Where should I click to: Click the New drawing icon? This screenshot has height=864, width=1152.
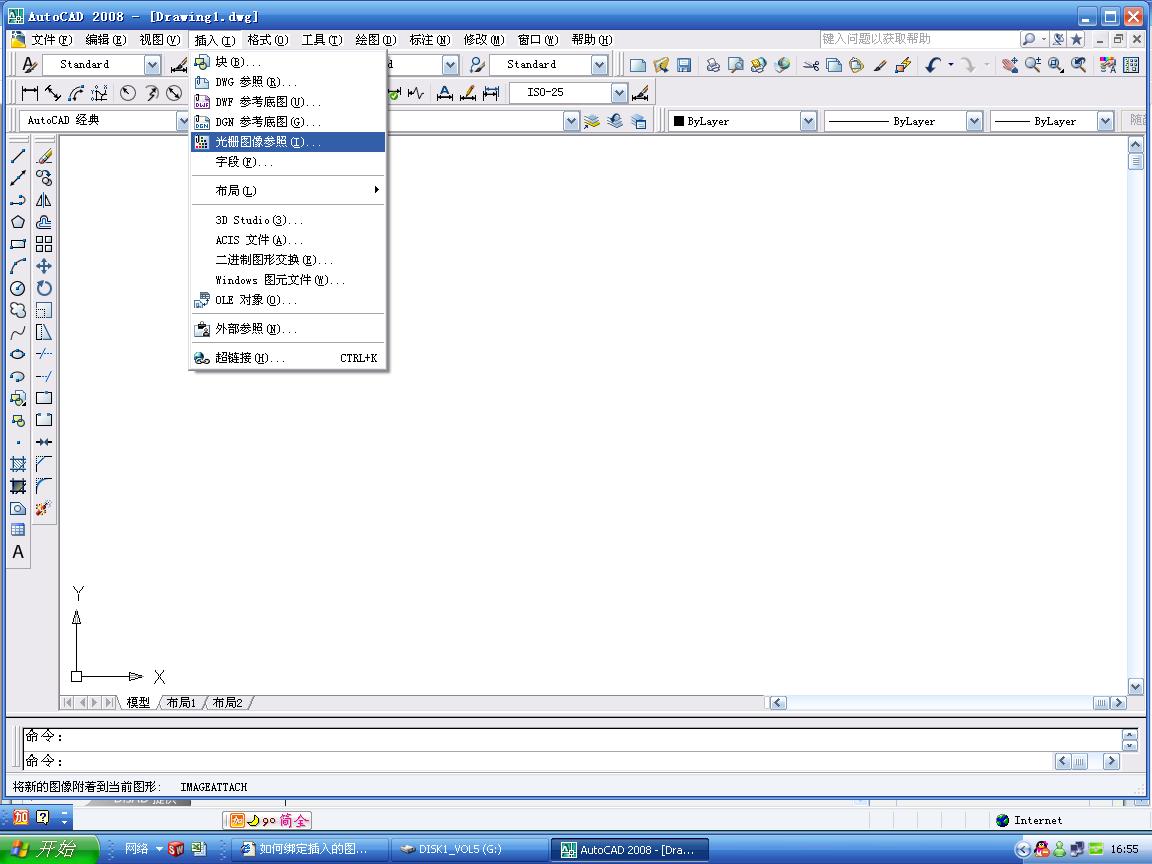coord(638,65)
